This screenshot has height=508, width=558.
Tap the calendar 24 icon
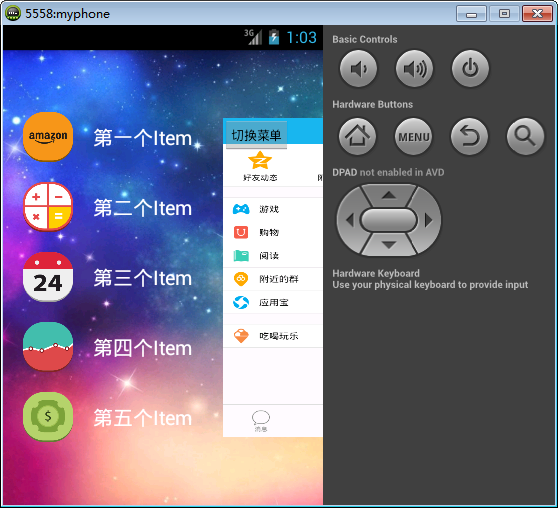coord(48,277)
